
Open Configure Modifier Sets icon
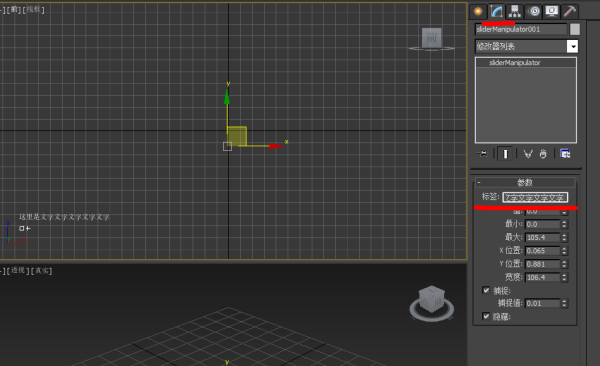[565, 154]
